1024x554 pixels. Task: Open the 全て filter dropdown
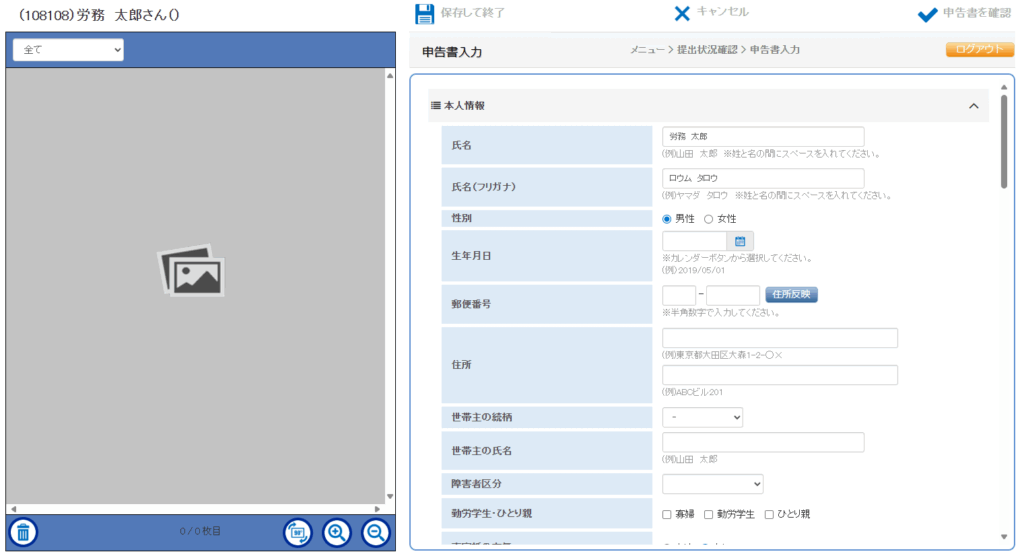pyautogui.click(x=68, y=50)
